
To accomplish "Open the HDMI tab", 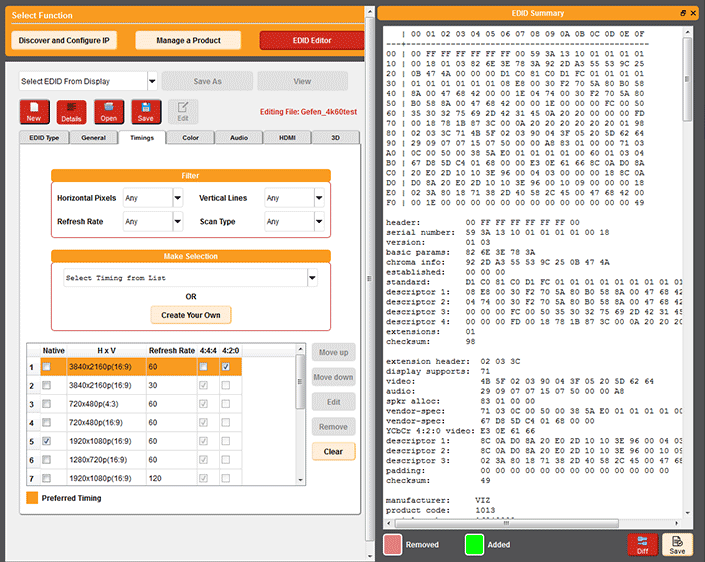I will tap(287, 137).
